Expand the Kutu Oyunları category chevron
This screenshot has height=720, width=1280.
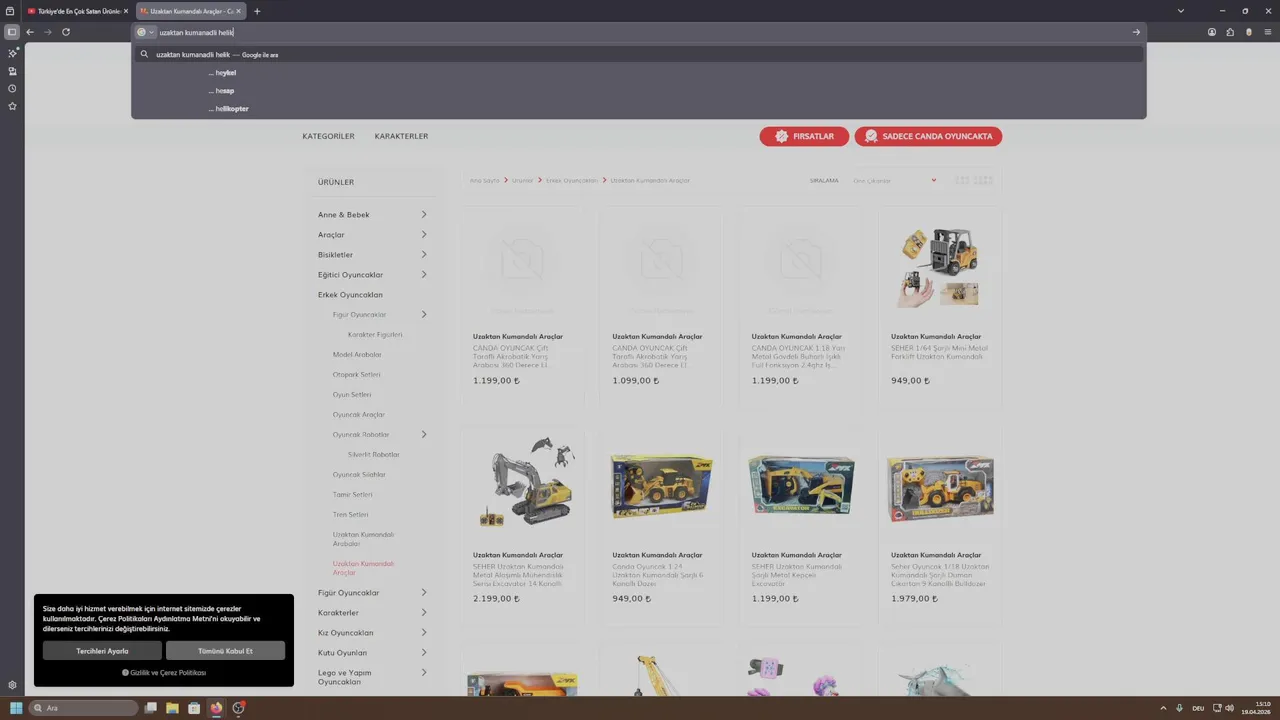(x=424, y=652)
